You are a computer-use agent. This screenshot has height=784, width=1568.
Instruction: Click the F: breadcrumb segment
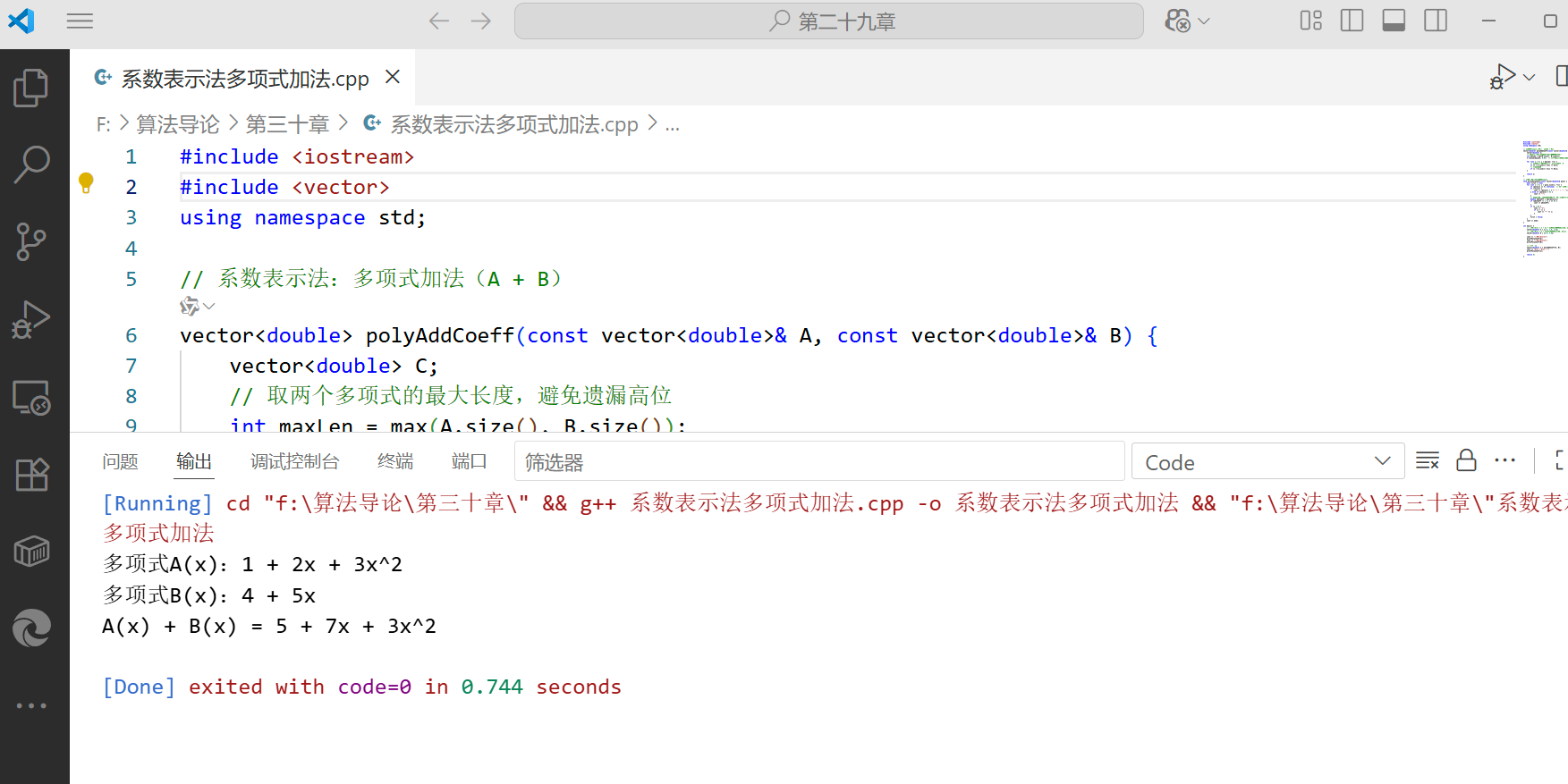(x=104, y=125)
